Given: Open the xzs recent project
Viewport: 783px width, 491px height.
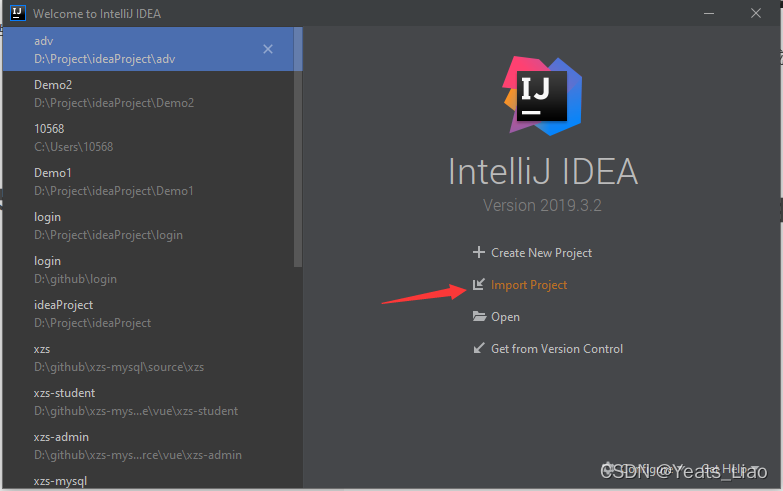Looking at the screenshot, I should [x=148, y=357].
